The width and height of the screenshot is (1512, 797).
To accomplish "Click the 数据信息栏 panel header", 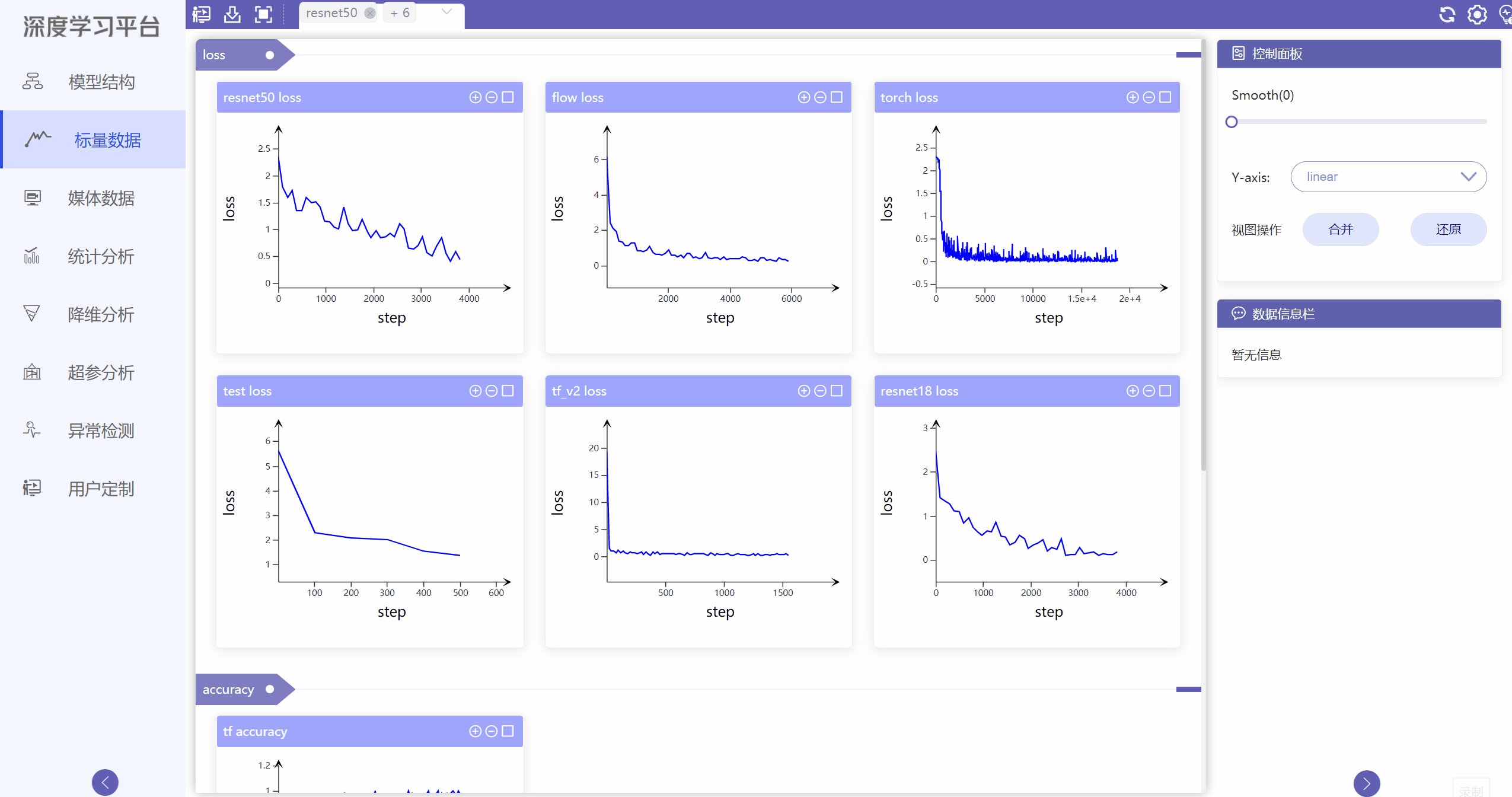I will point(1359,314).
